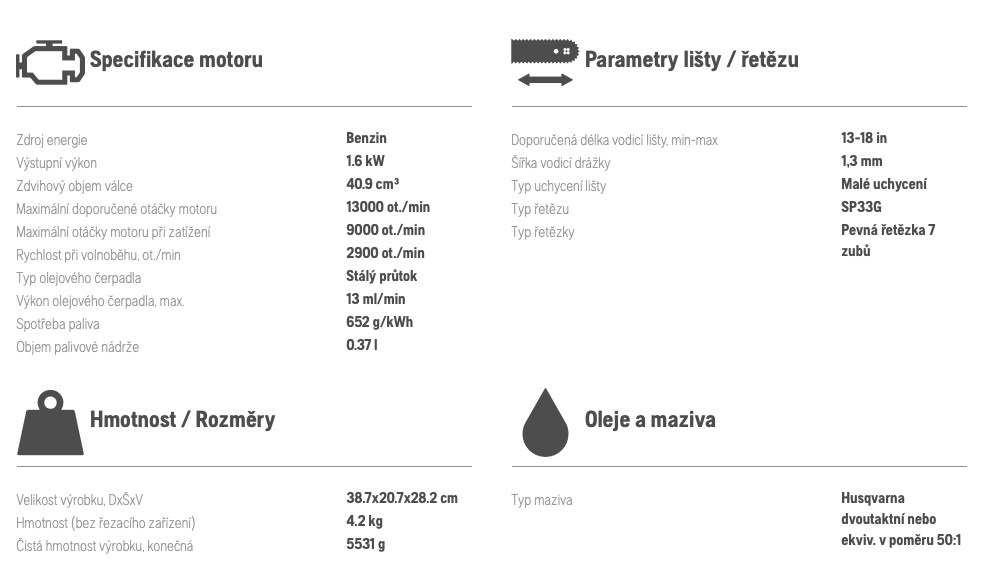Click the Typ olejového čerpadla label
Screen dimensions: 982x588
[x=78, y=278]
